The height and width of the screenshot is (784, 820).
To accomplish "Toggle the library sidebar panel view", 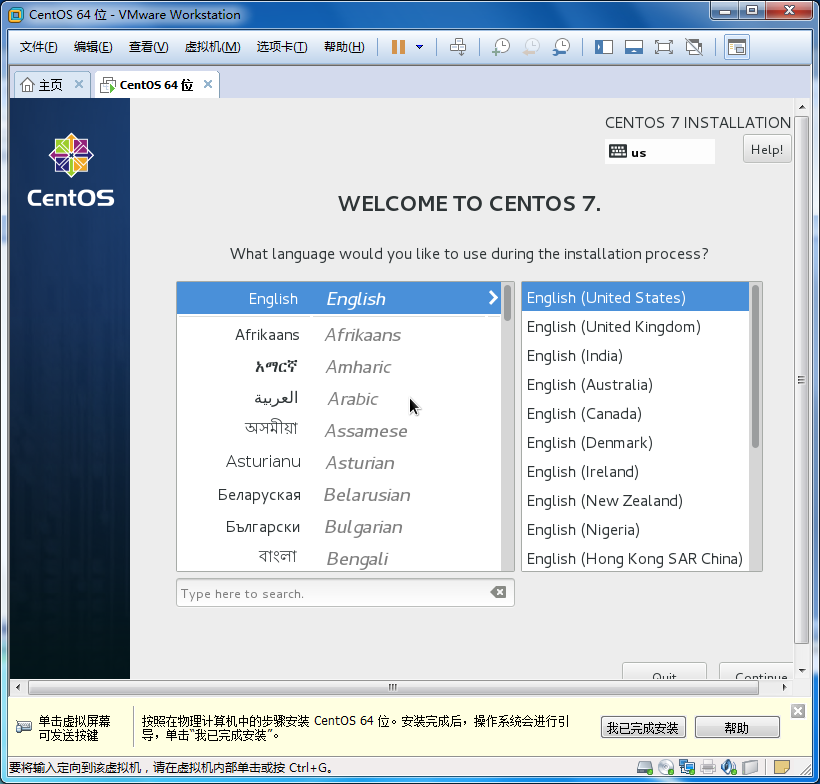I will pos(603,47).
